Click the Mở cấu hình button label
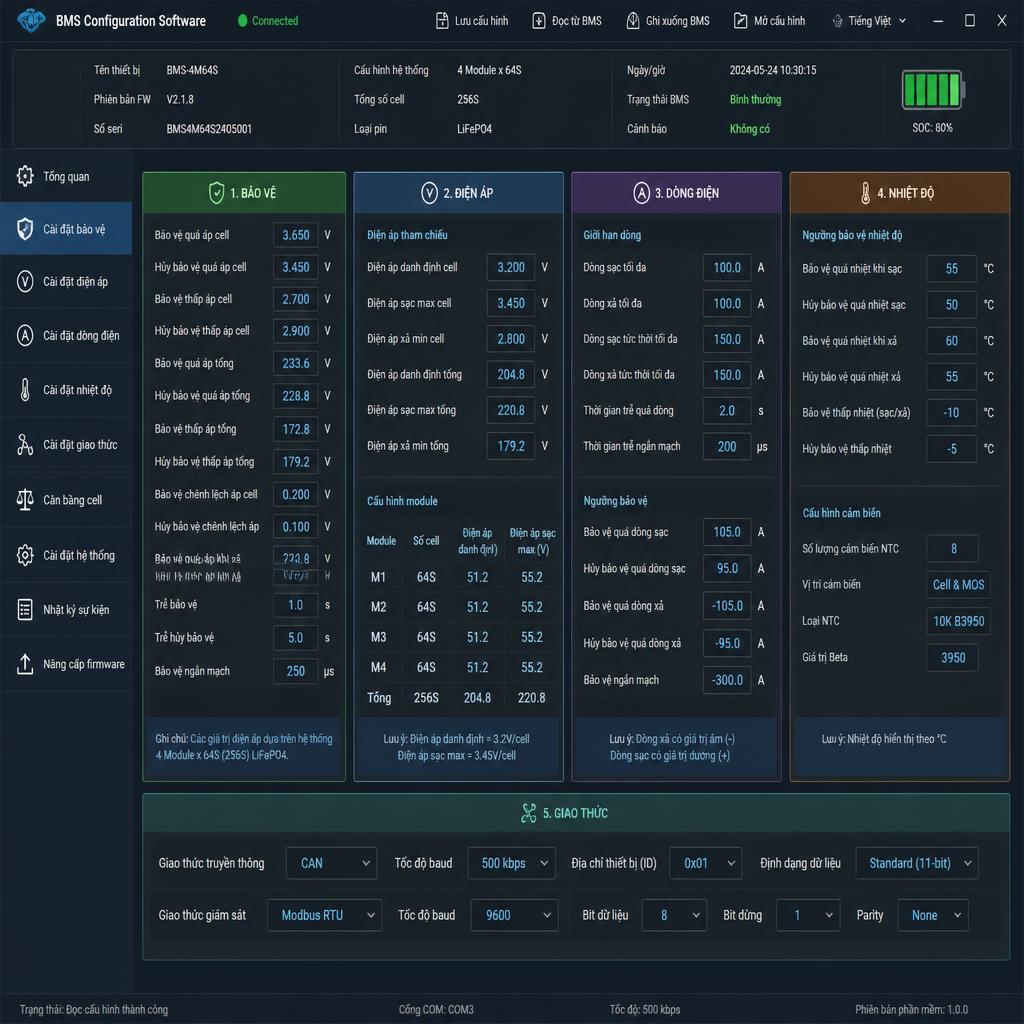Screen dimensions: 1024x1024 [x=779, y=21]
